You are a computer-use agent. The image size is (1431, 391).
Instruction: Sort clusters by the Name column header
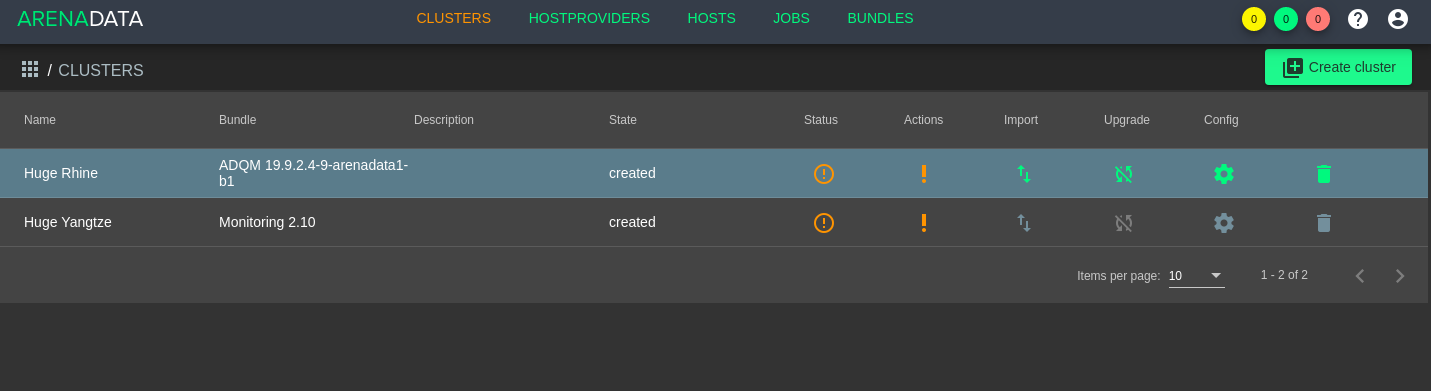(40, 120)
